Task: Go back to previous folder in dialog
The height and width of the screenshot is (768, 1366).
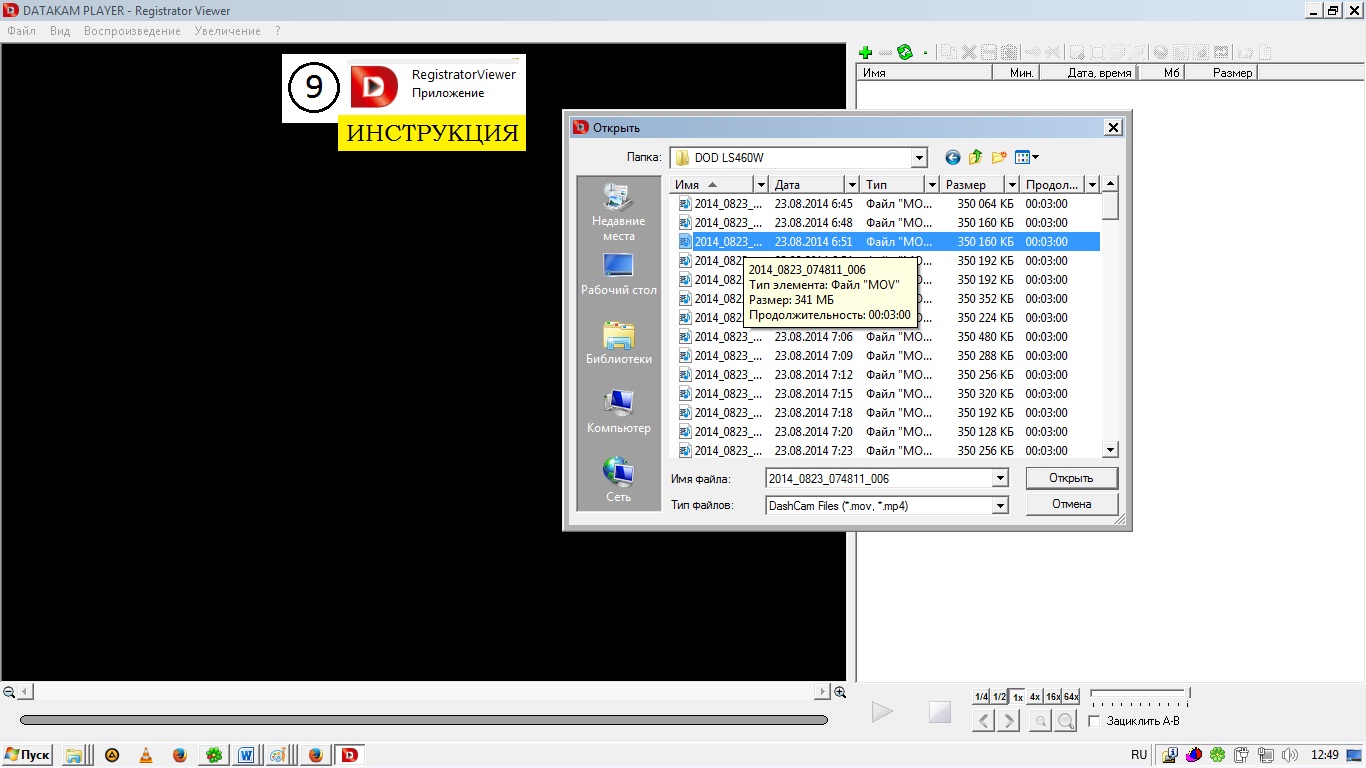Action: coord(952,157)
